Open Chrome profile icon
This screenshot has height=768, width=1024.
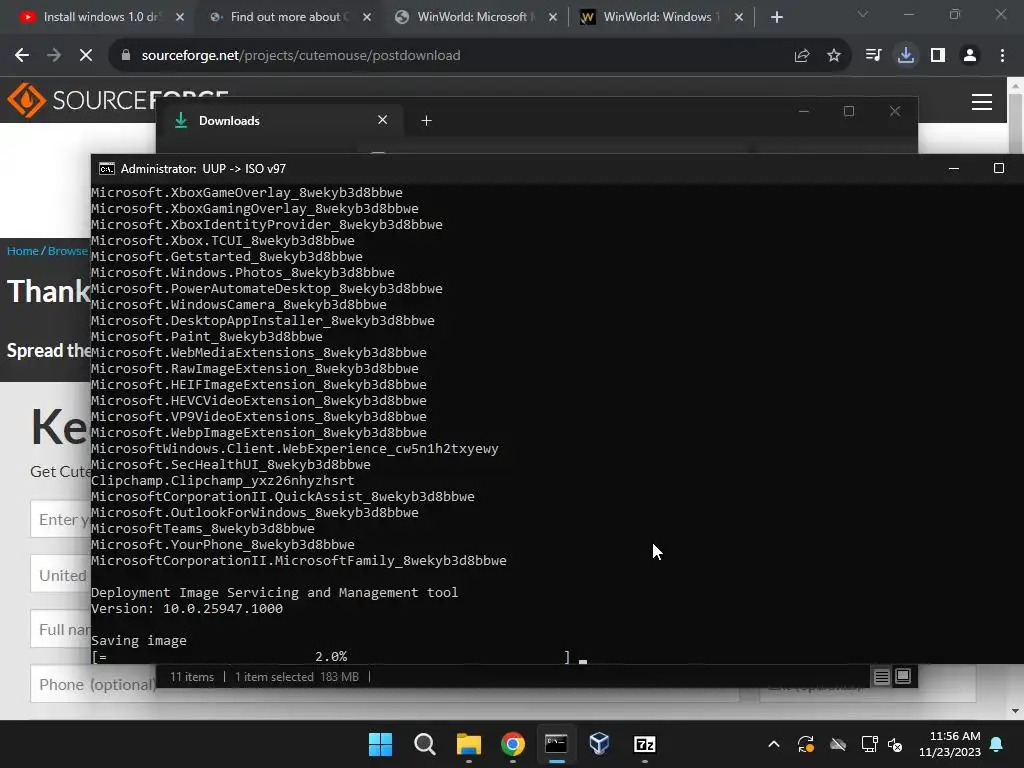[x=970, y=56]
